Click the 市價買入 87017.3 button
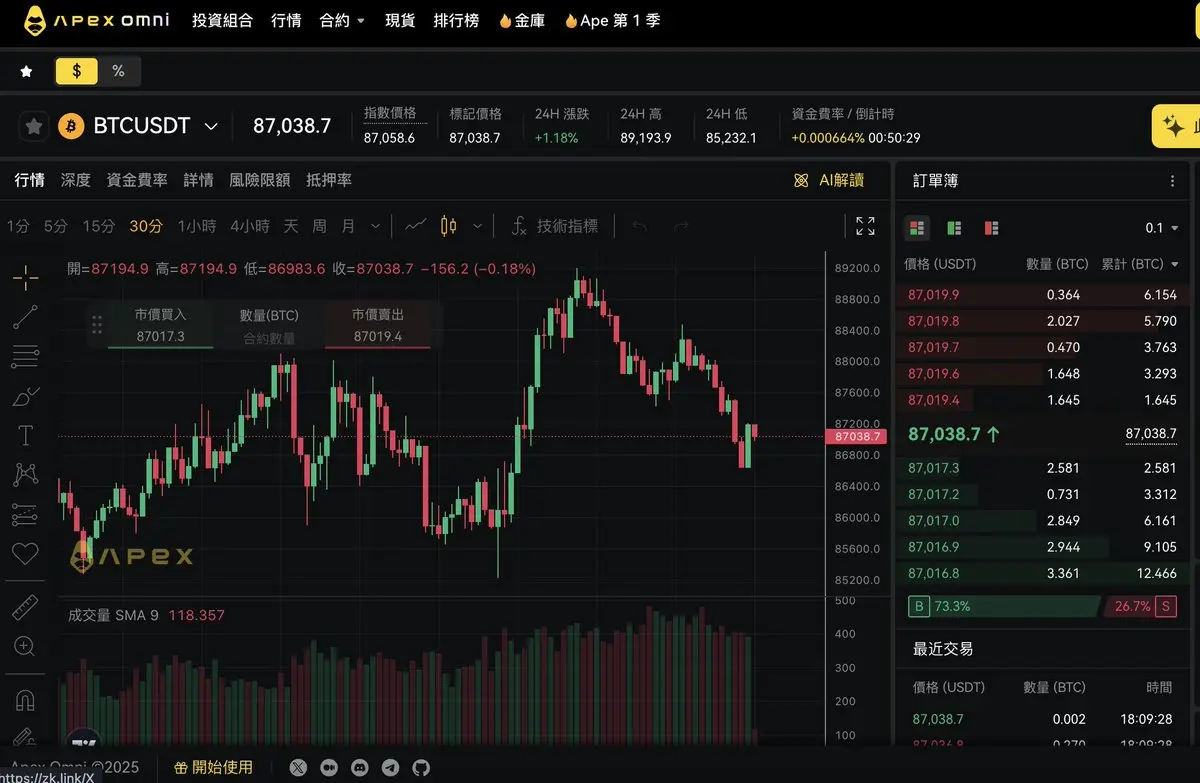1200x783 pixels. click(x=160, y=325)
